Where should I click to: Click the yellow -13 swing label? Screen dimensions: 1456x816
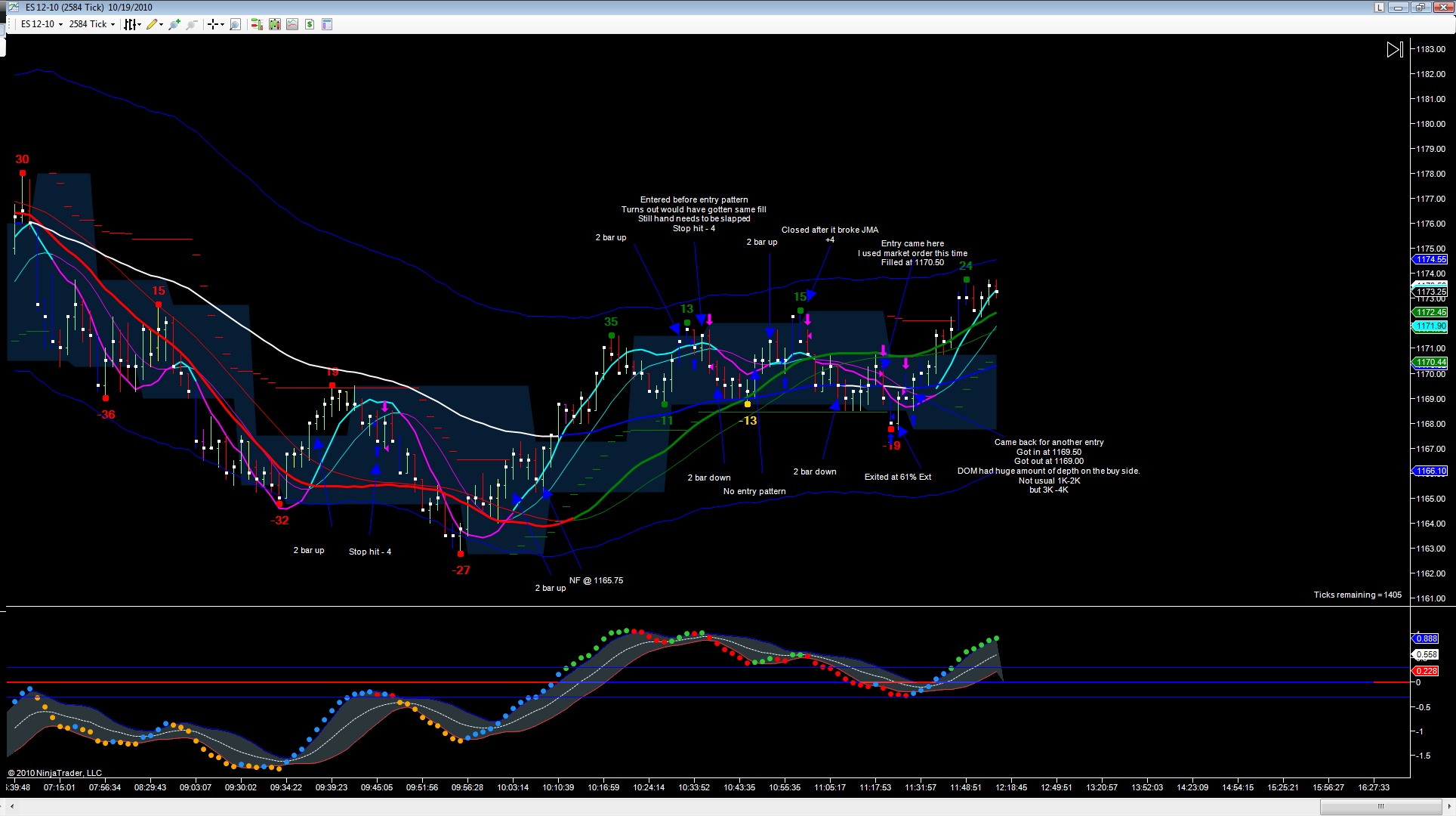pyautogui.click(x=748, y=421)
